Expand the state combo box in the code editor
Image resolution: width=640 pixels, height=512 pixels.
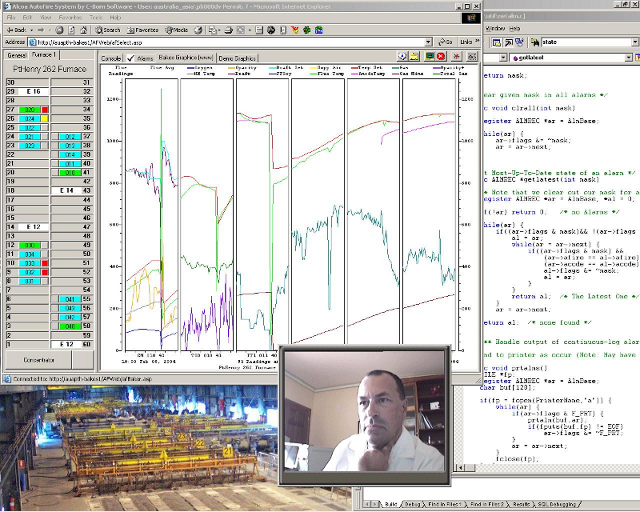(636, 42)
